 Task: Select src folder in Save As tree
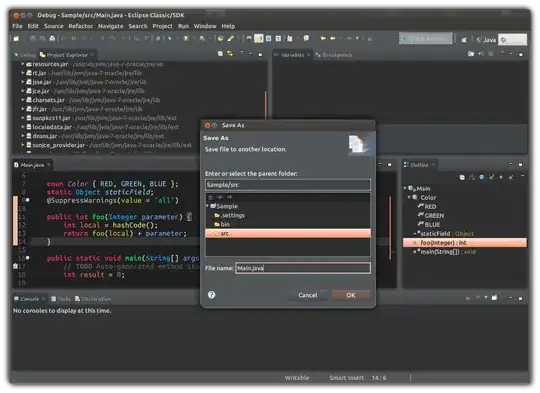pyautogui.click(x=288, y=234)
